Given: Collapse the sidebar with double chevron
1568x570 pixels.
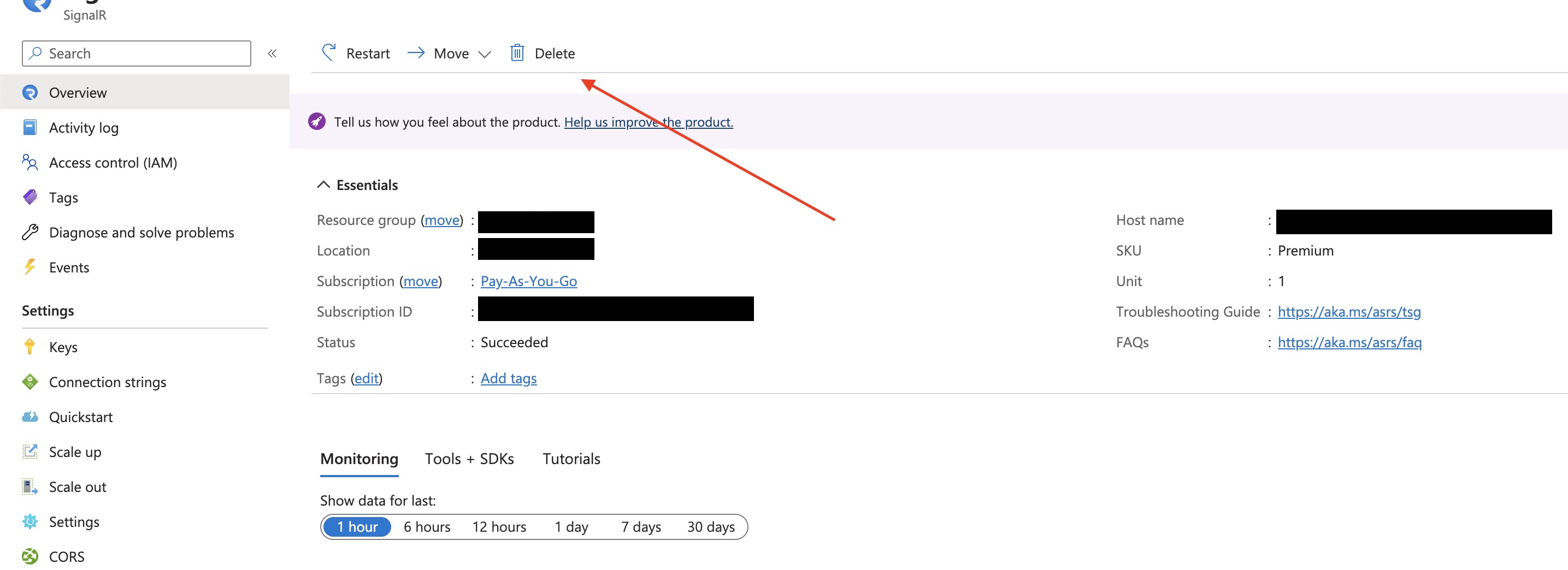Looking at the screenshot, I should coord(272,54).
